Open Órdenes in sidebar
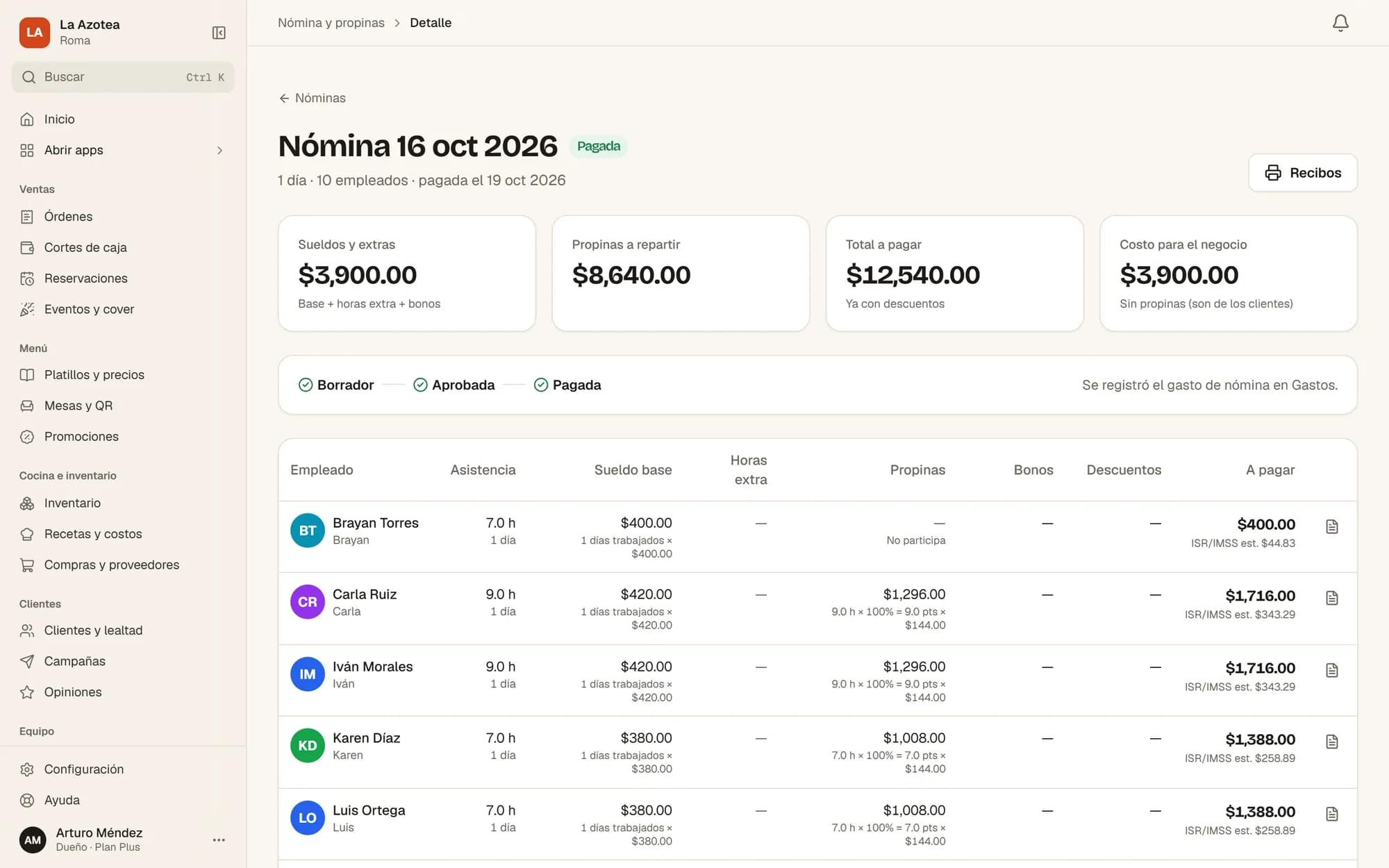Screen dimensions: 1389x868 (x=123, y=217)
